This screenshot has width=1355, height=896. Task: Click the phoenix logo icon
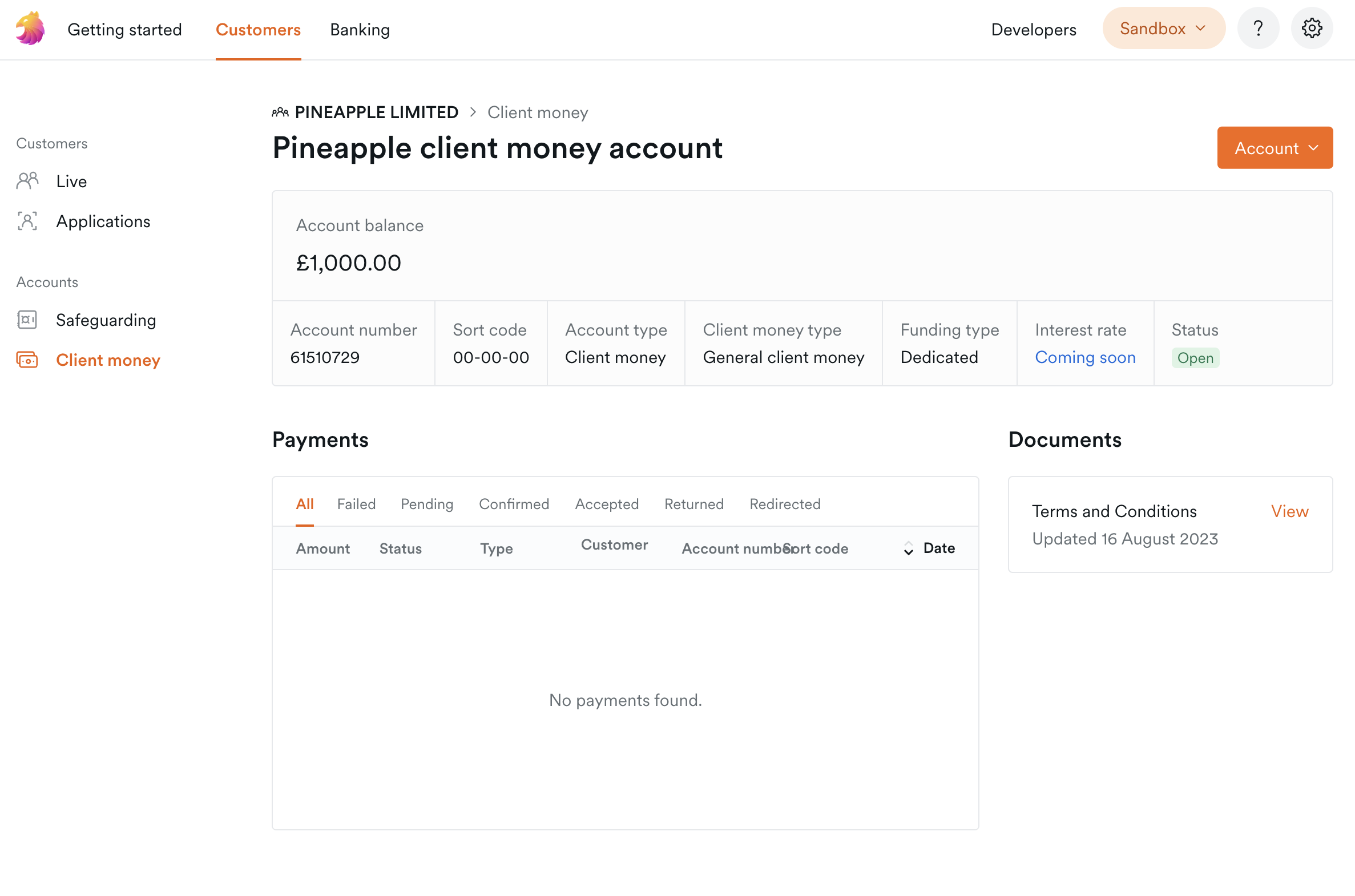coord(30,29)
